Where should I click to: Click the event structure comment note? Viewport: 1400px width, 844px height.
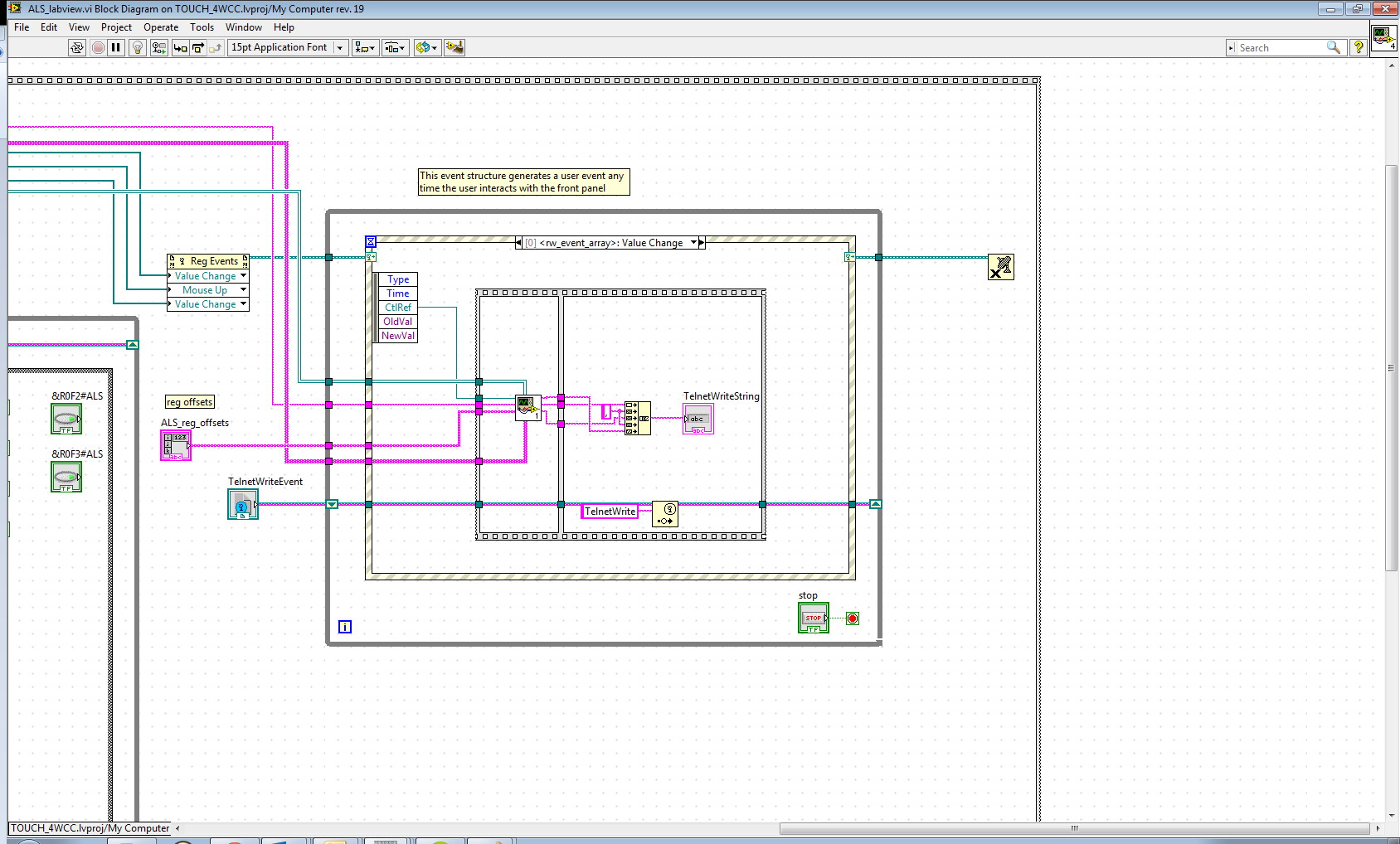point(524,182)
